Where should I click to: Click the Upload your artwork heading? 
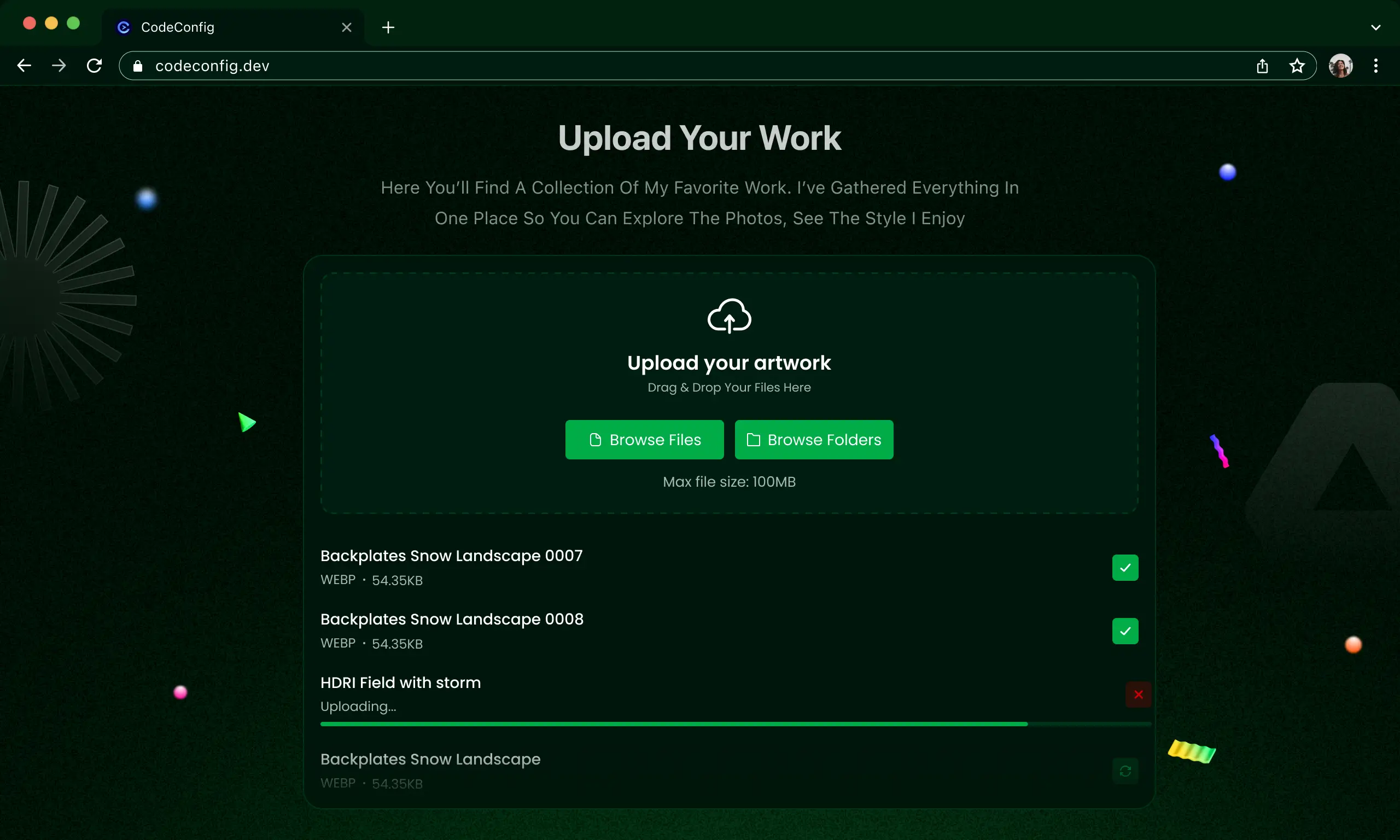pos(729,363)
